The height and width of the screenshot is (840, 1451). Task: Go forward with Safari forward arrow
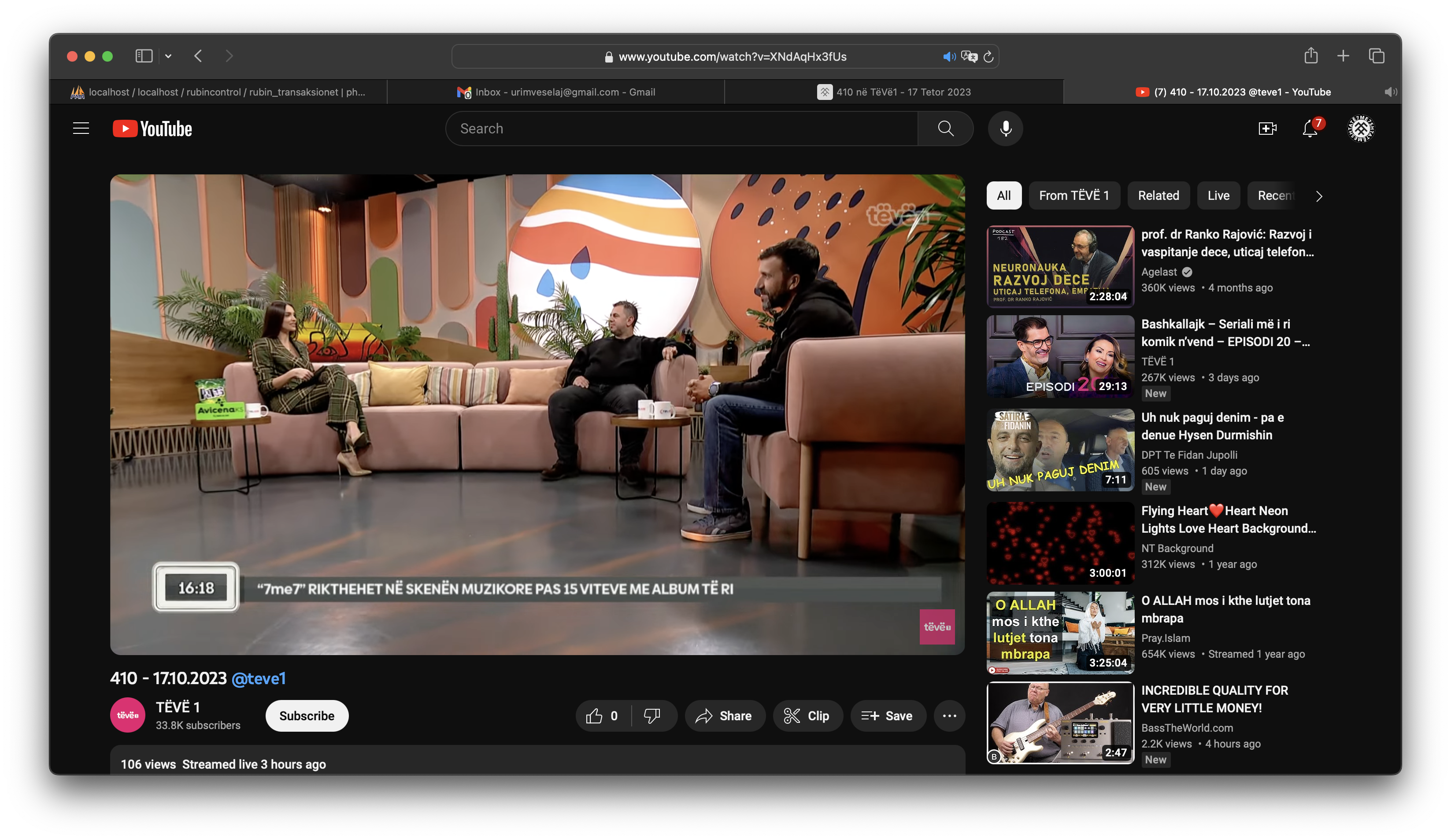[229, 56]
